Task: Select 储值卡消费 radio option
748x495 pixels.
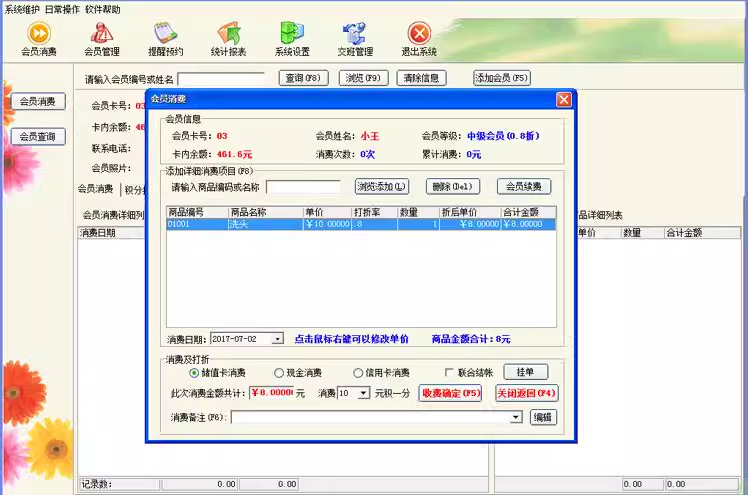Action: pyautogui.click(x=194, y=373)
